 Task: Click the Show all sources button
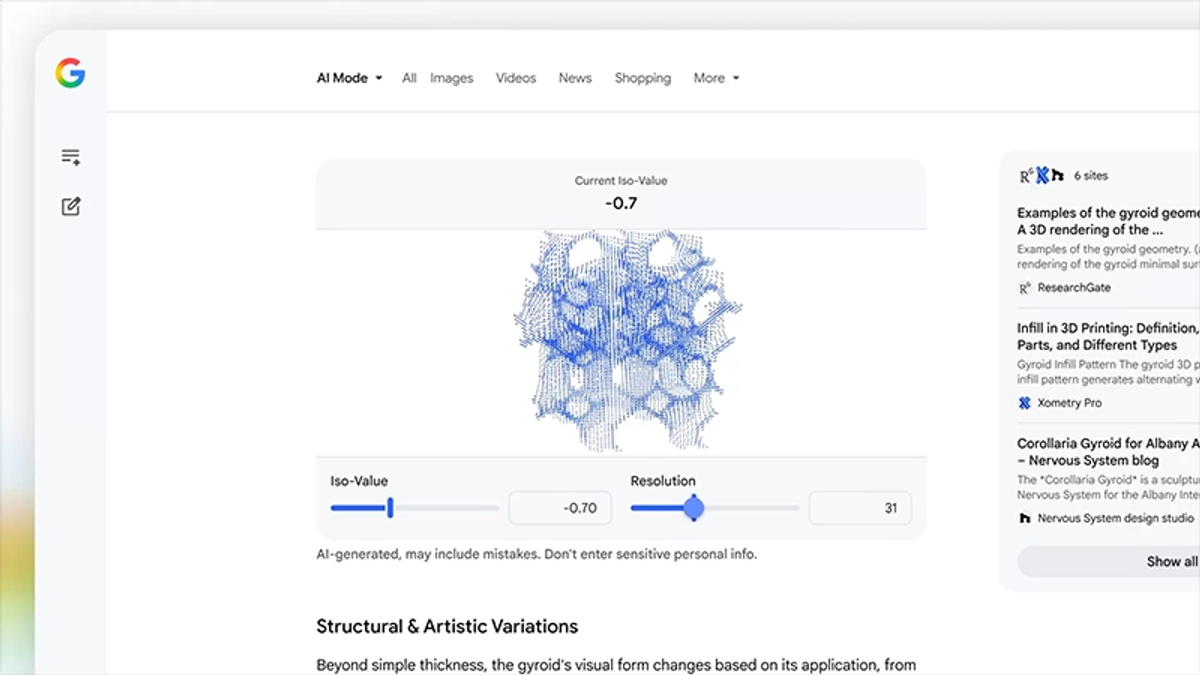click(x=1109, y=561)
